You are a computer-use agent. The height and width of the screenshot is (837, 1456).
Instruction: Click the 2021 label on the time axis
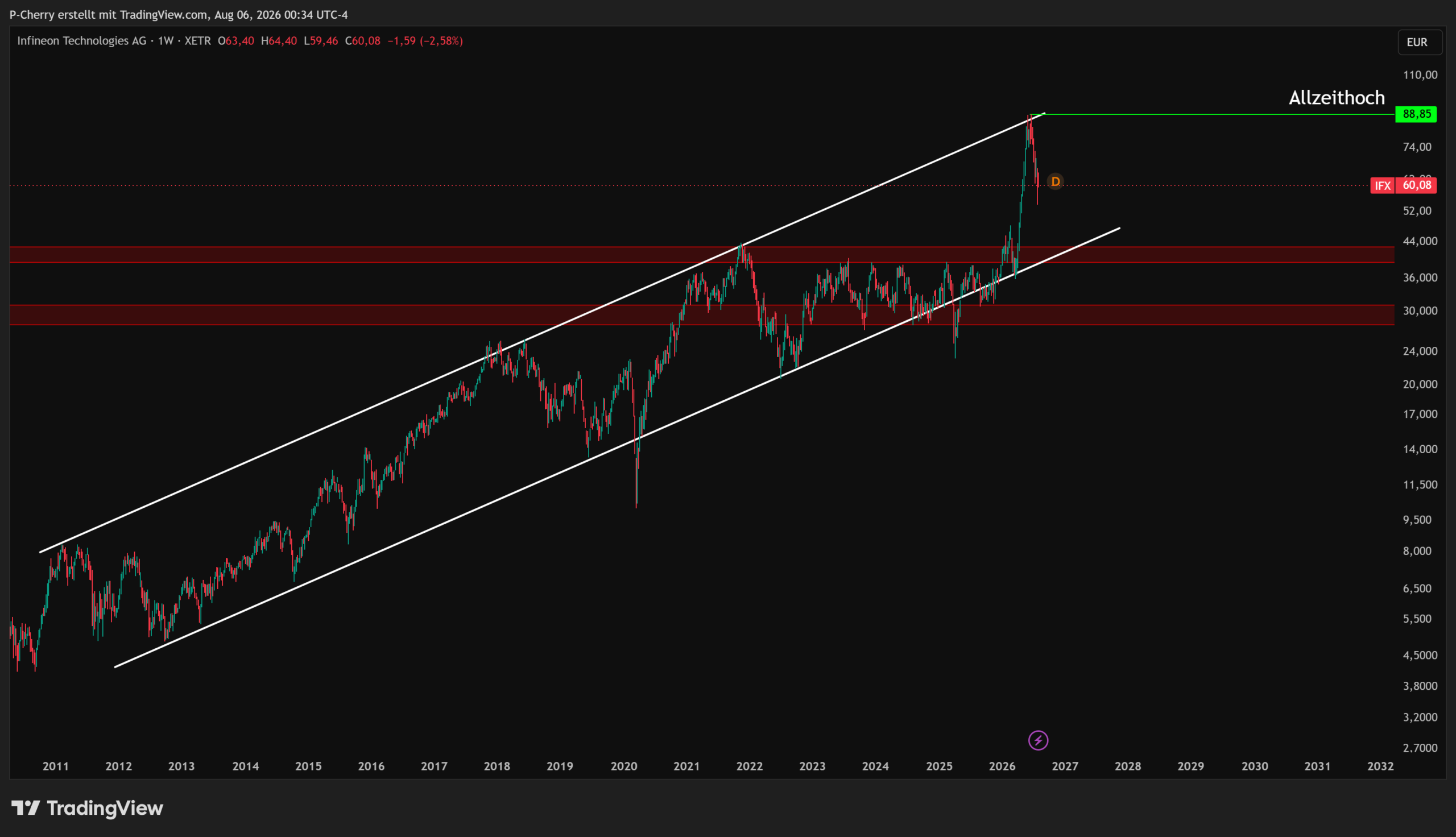686,766
